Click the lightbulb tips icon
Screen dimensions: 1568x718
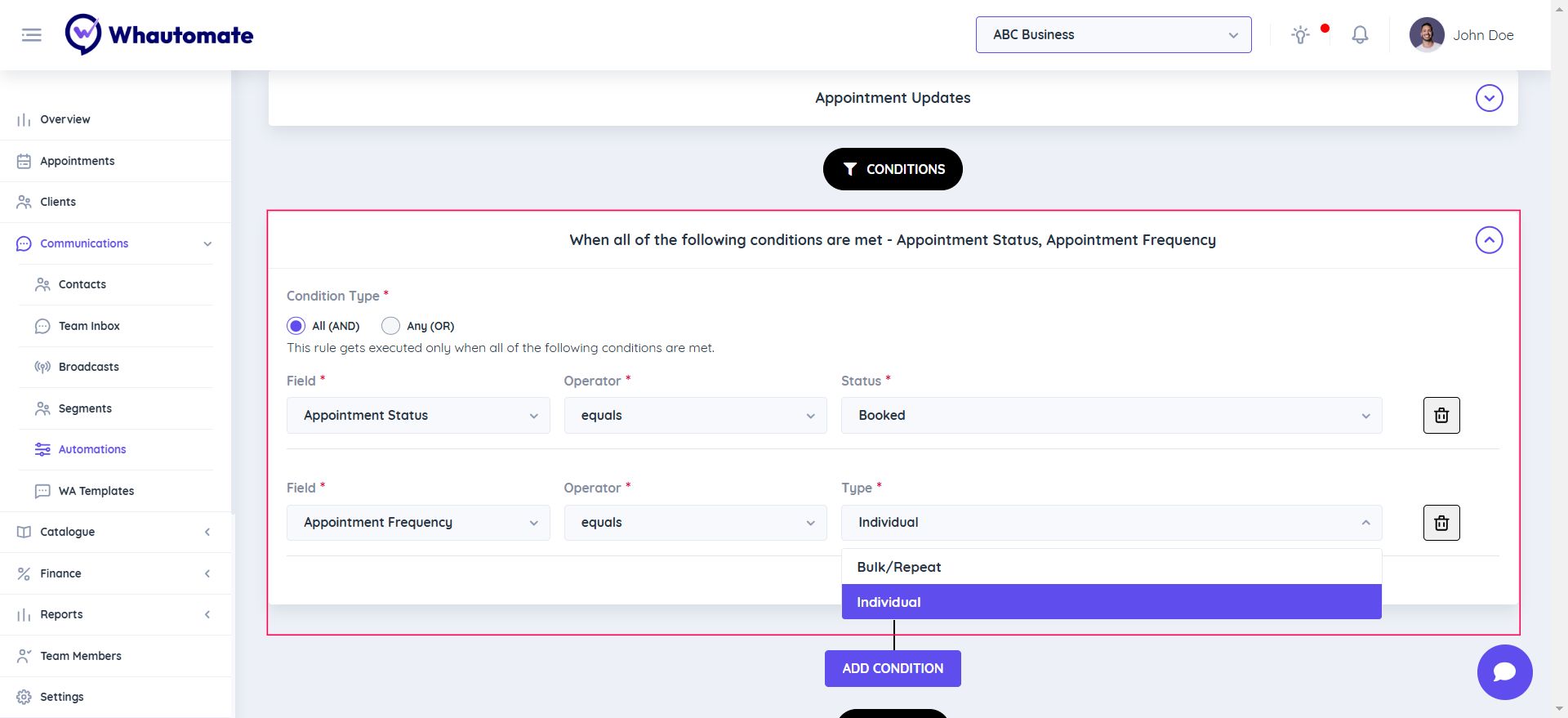tap(1300, 35)
